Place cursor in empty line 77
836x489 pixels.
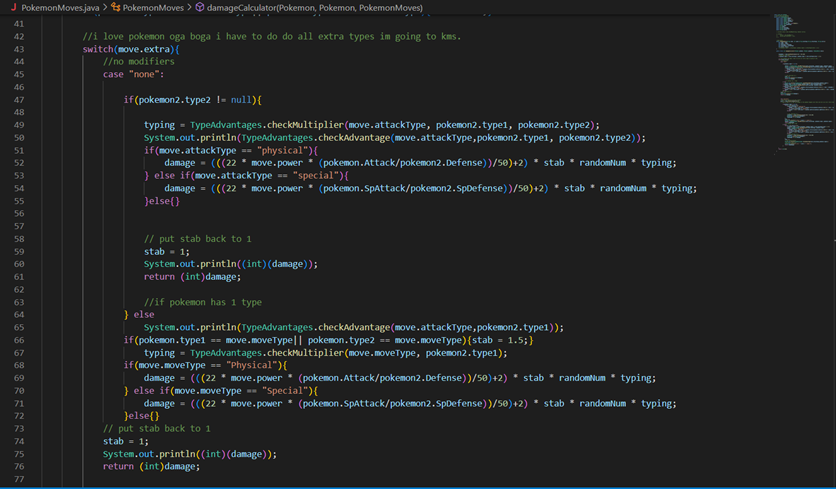tap(300, 479)
